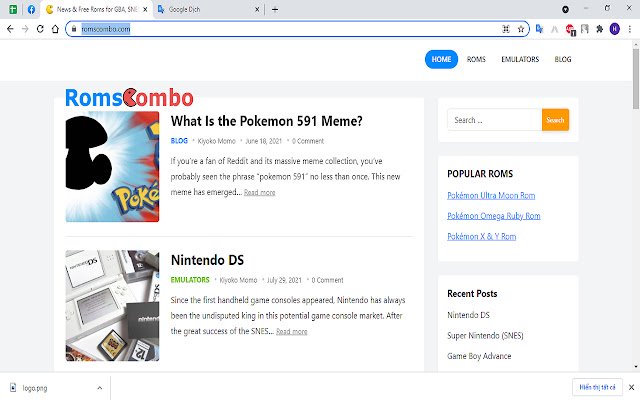This screenshot has width=640, height=400.
Task: Click Hiển thị tất cả downloads button
Action: [x=597, y=387]
